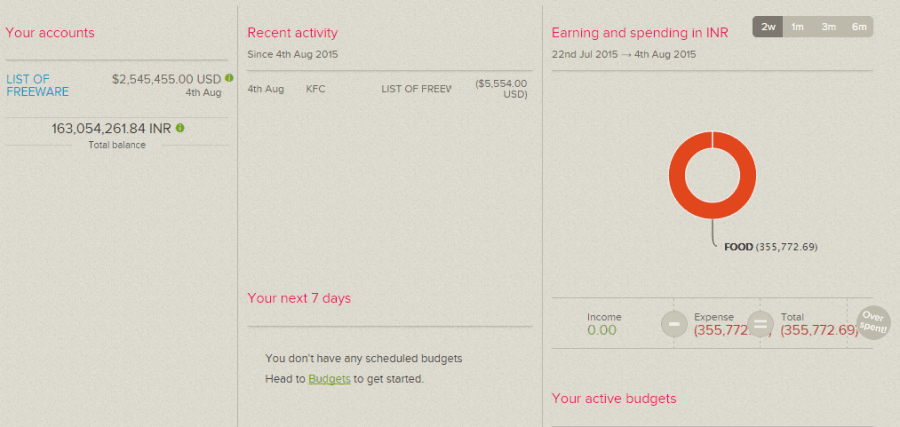
Task: Open the LIST OF FREEWARE account
Action: click(37, 86)
